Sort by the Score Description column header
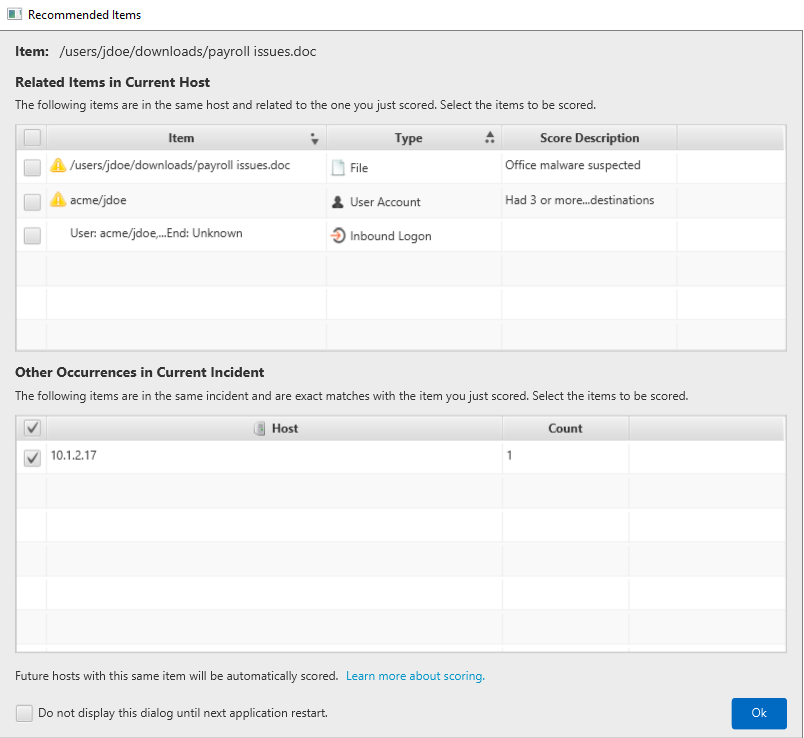The height and width of the screenshot is (738, 804). click(x=589, y=138)
